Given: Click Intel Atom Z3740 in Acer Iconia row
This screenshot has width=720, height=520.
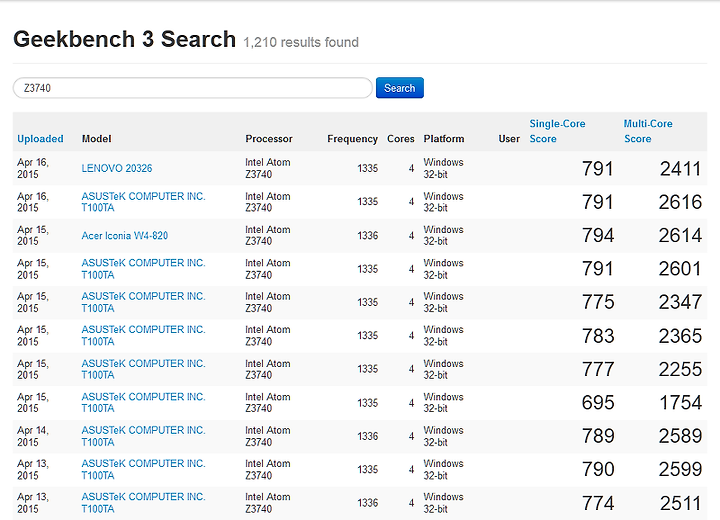Looking at the screenshot, I should (x=268, y=235).
